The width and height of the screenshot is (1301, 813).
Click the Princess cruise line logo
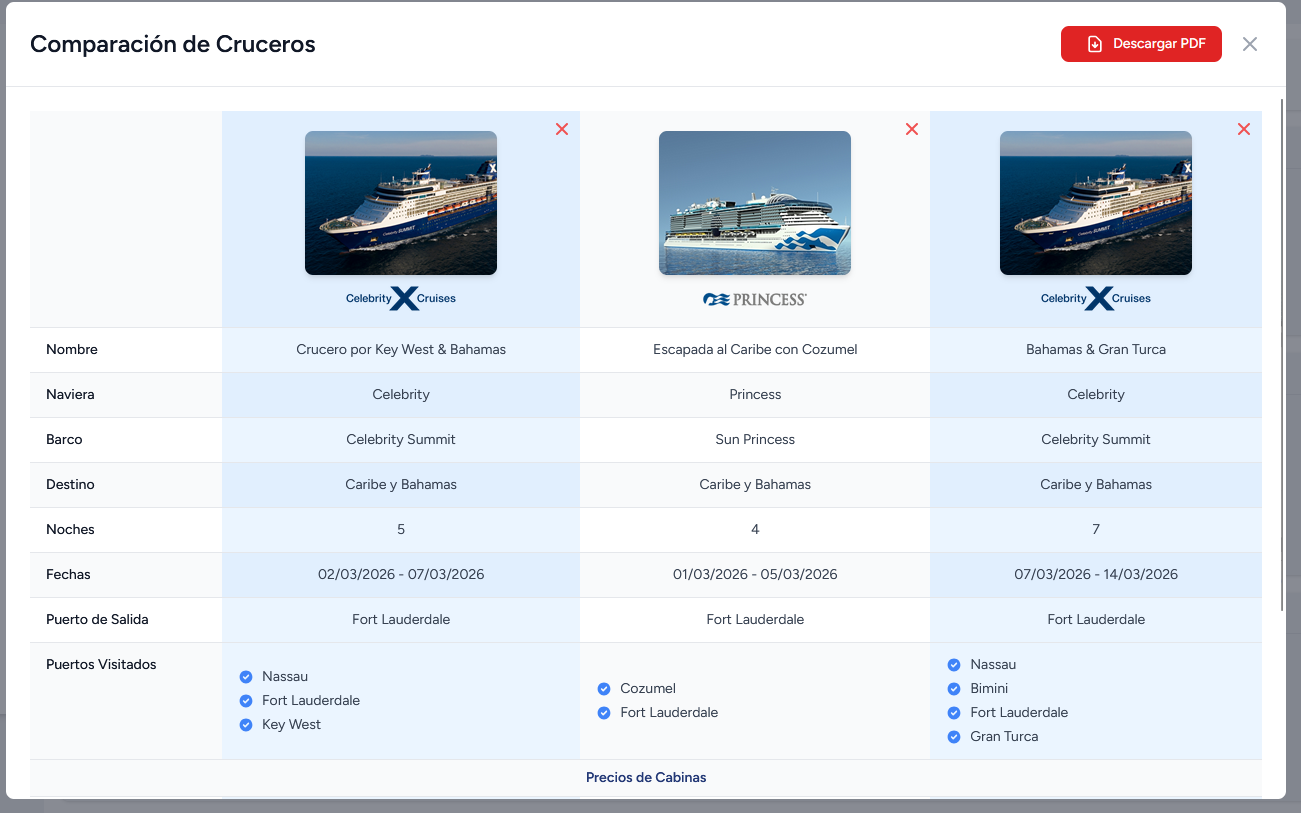(754, 297)
